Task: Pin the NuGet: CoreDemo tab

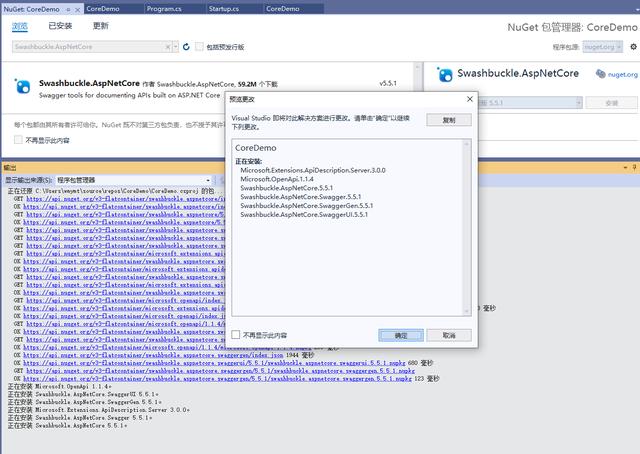Action: coord(68,9)
